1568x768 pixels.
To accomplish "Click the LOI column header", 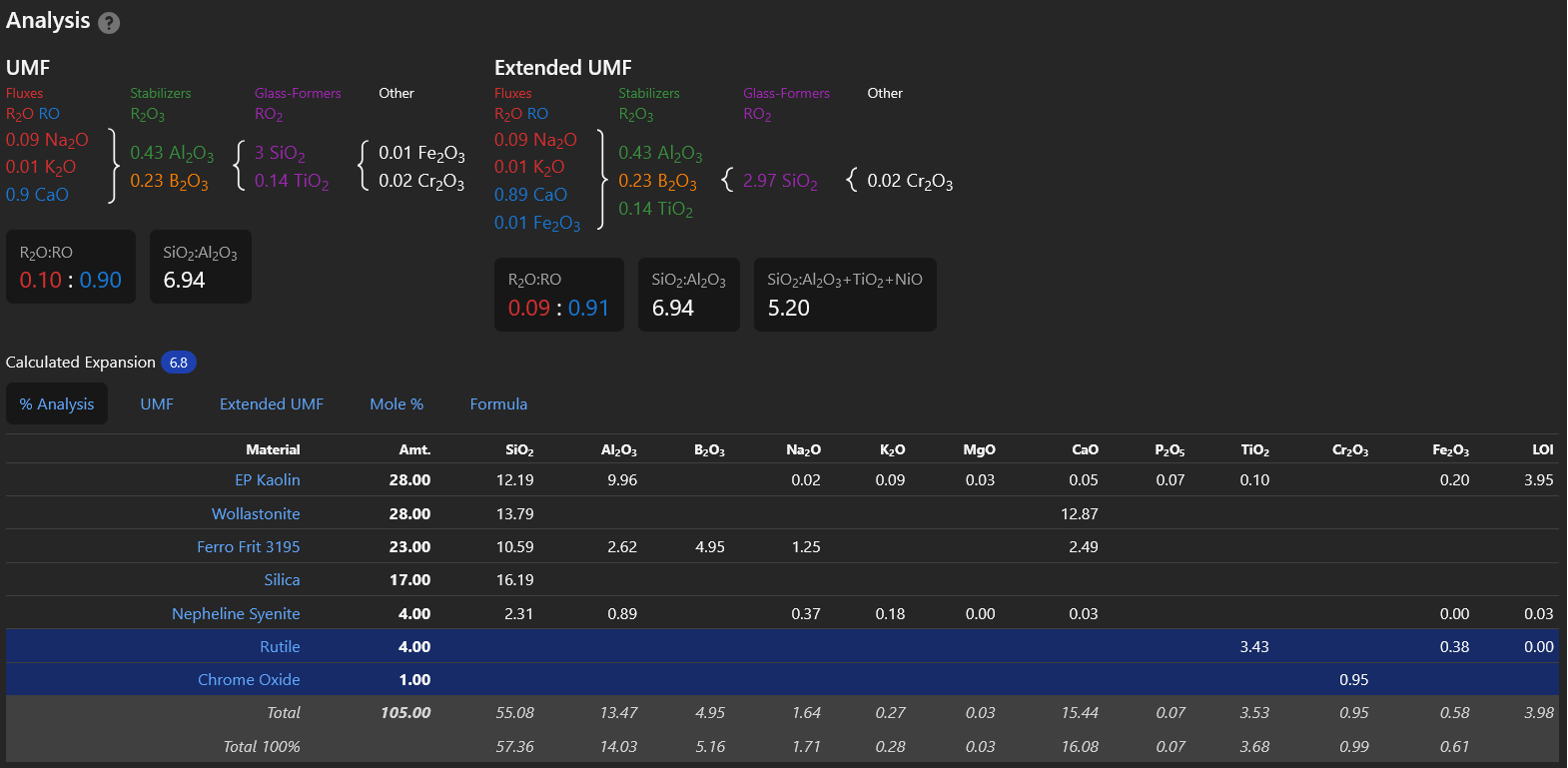I will tap(1543, 450).
